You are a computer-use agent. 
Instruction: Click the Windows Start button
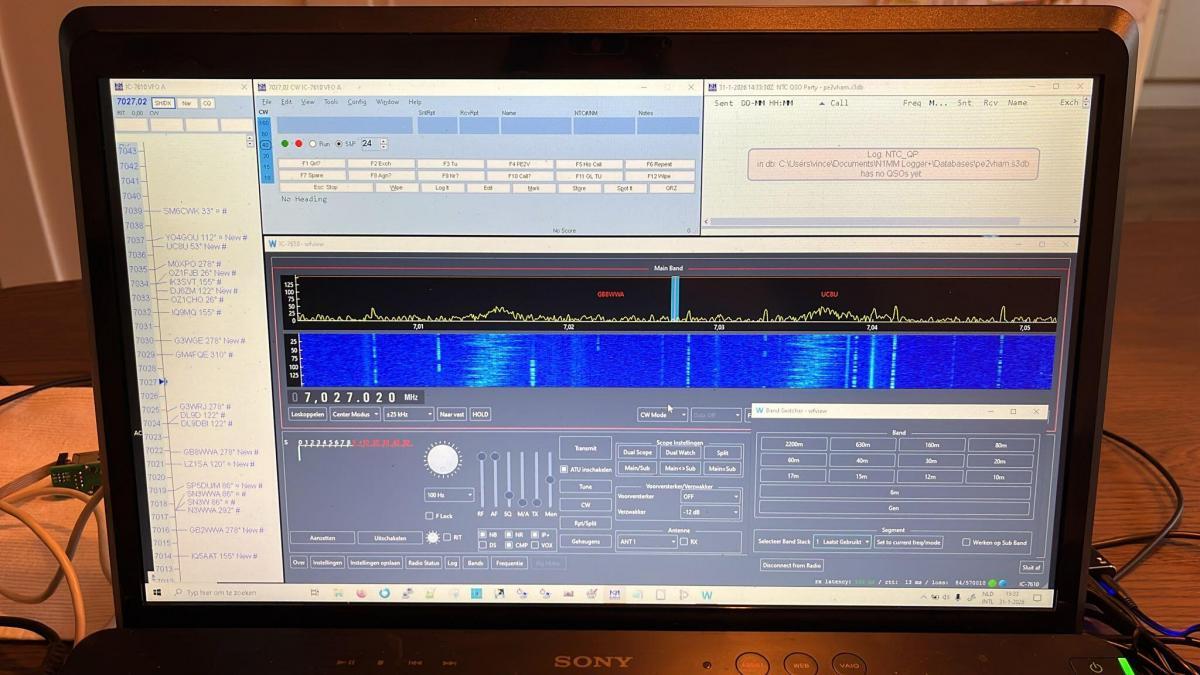[x=157, y=593]
